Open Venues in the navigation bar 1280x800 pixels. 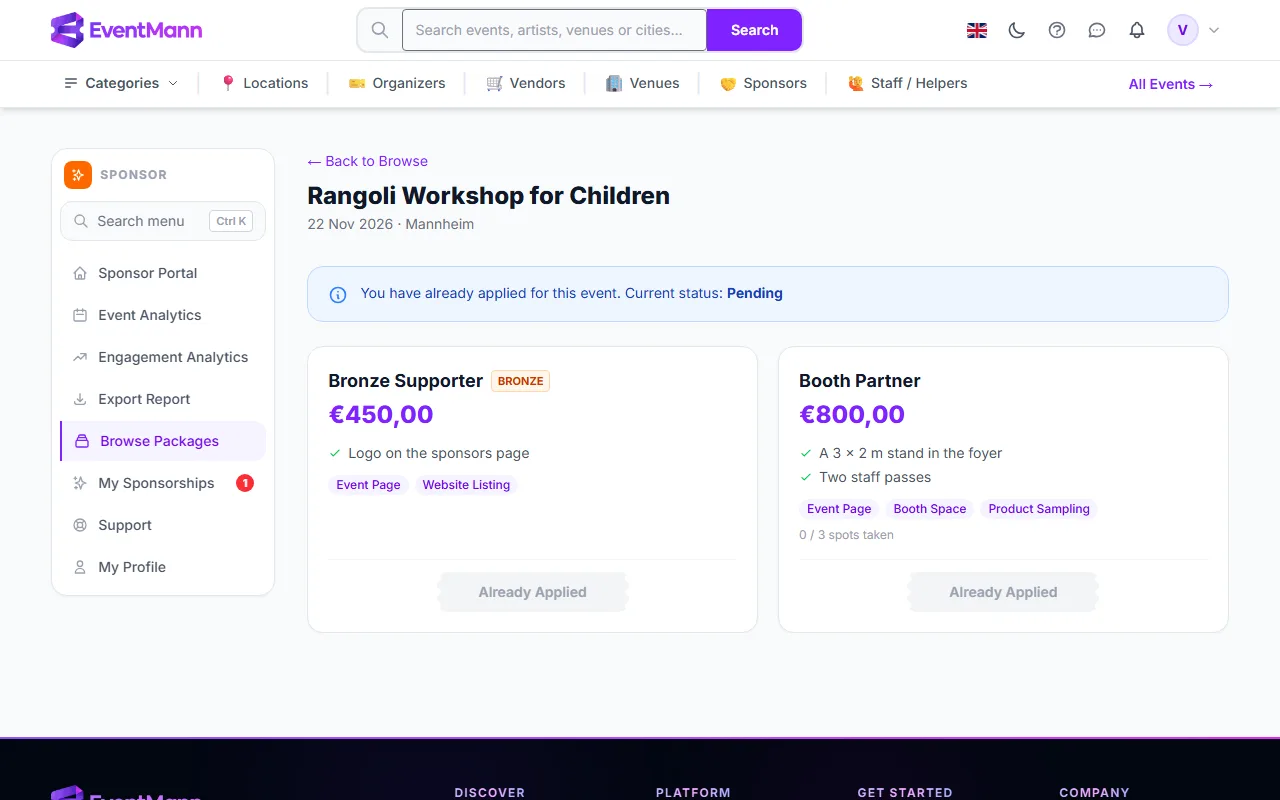click(x=642, y=83)
